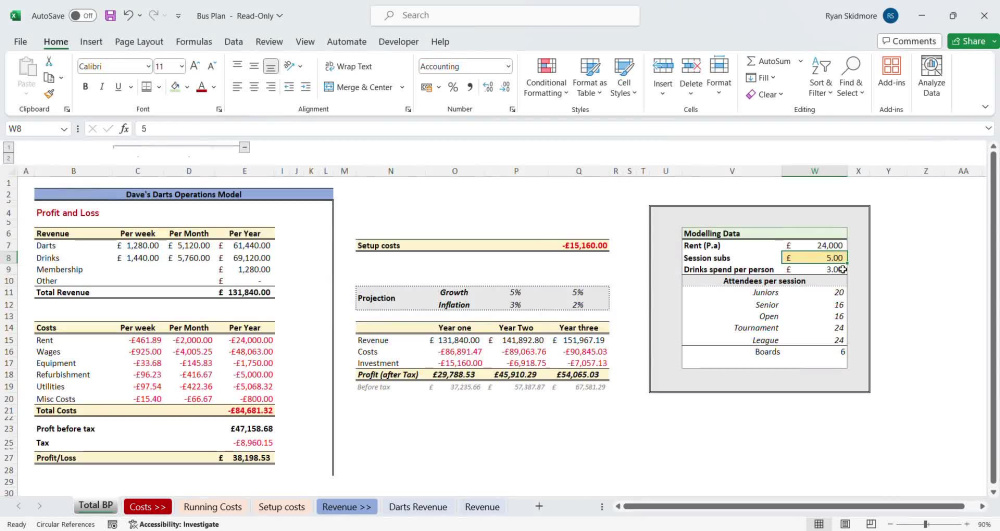
Task: Toggle Underline formatting
Action: 118,87
